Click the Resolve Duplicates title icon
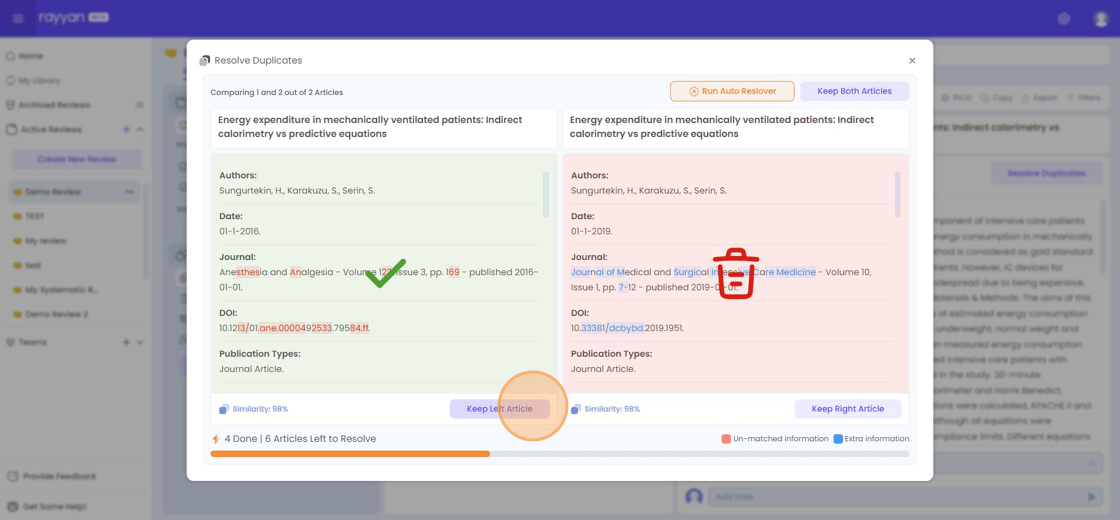Viewport: 1120px width, 520px height. [204, 61]
